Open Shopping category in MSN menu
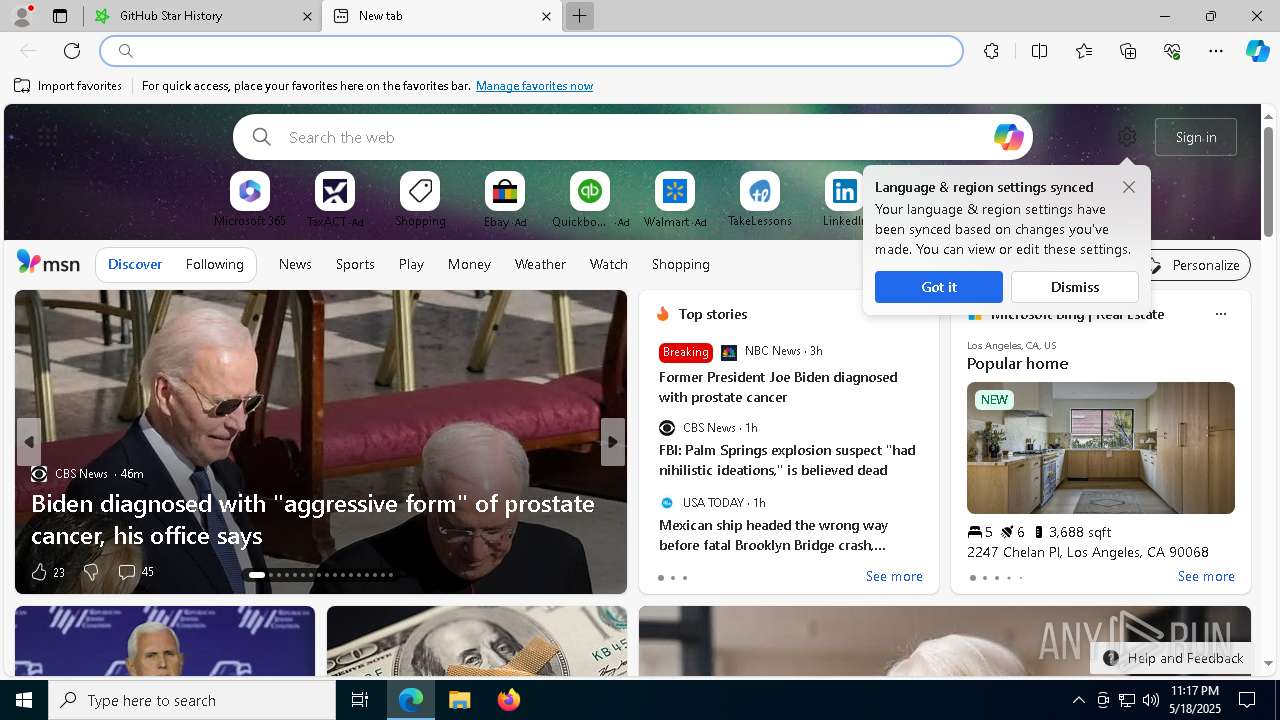This screenshot has width=1280, height=720. point(680,264)
